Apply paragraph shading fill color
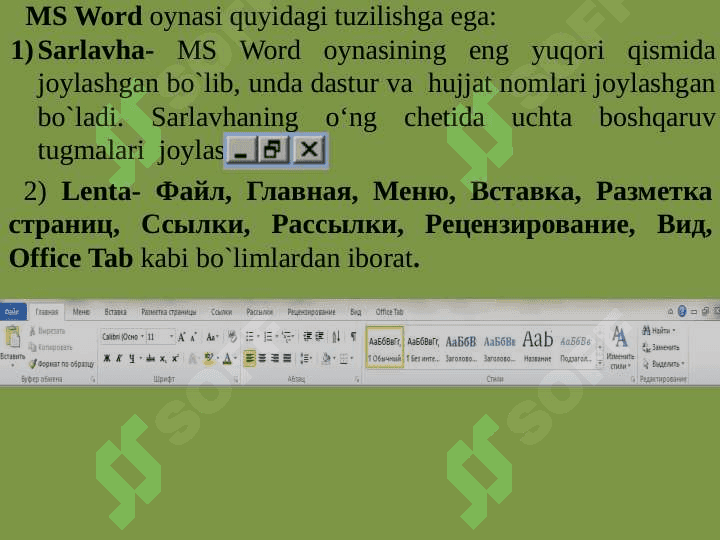 pos(326,358)
